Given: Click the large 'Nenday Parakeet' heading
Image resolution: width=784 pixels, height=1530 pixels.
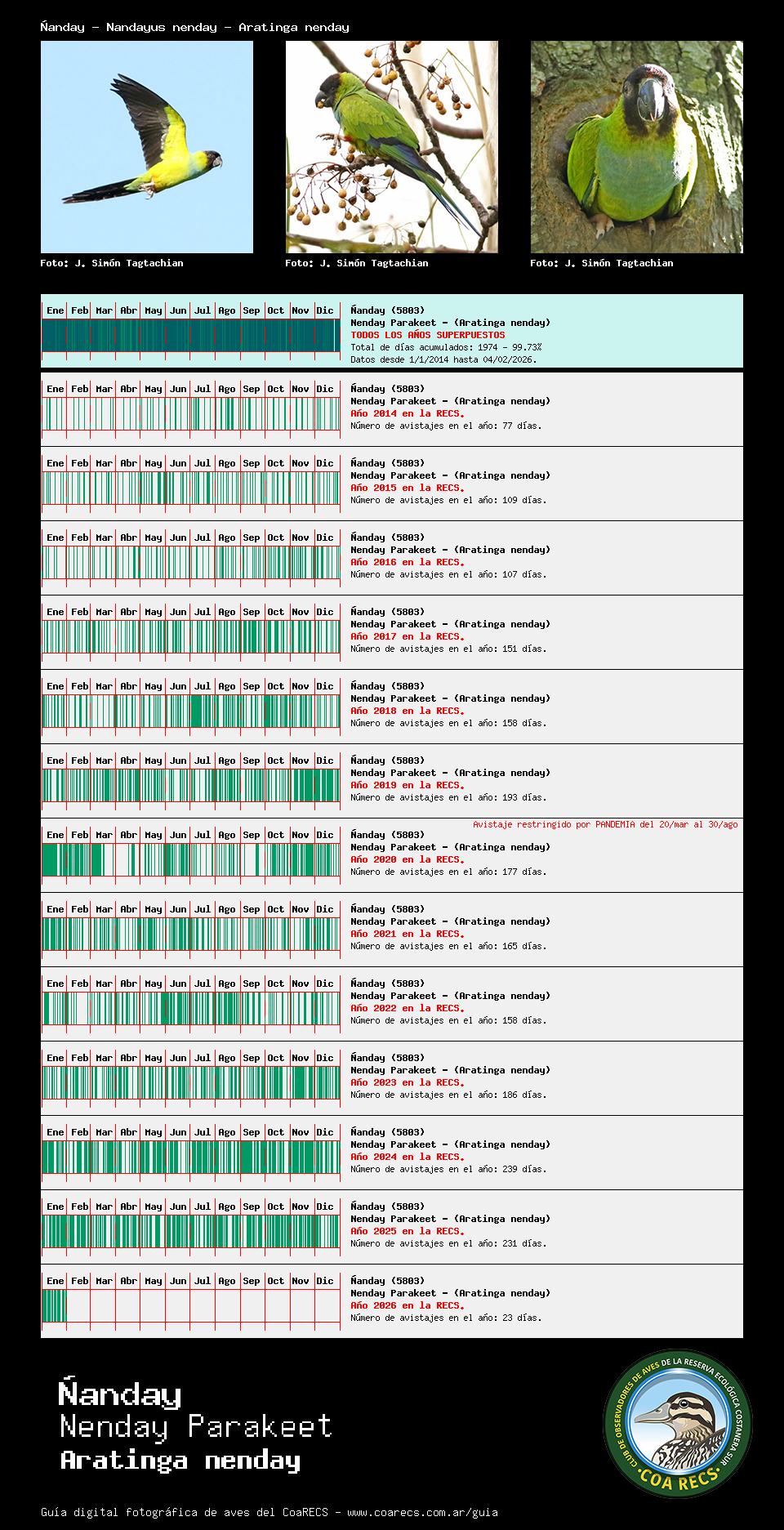Looking at the screenshot, I should click(x=196, y=1426).
